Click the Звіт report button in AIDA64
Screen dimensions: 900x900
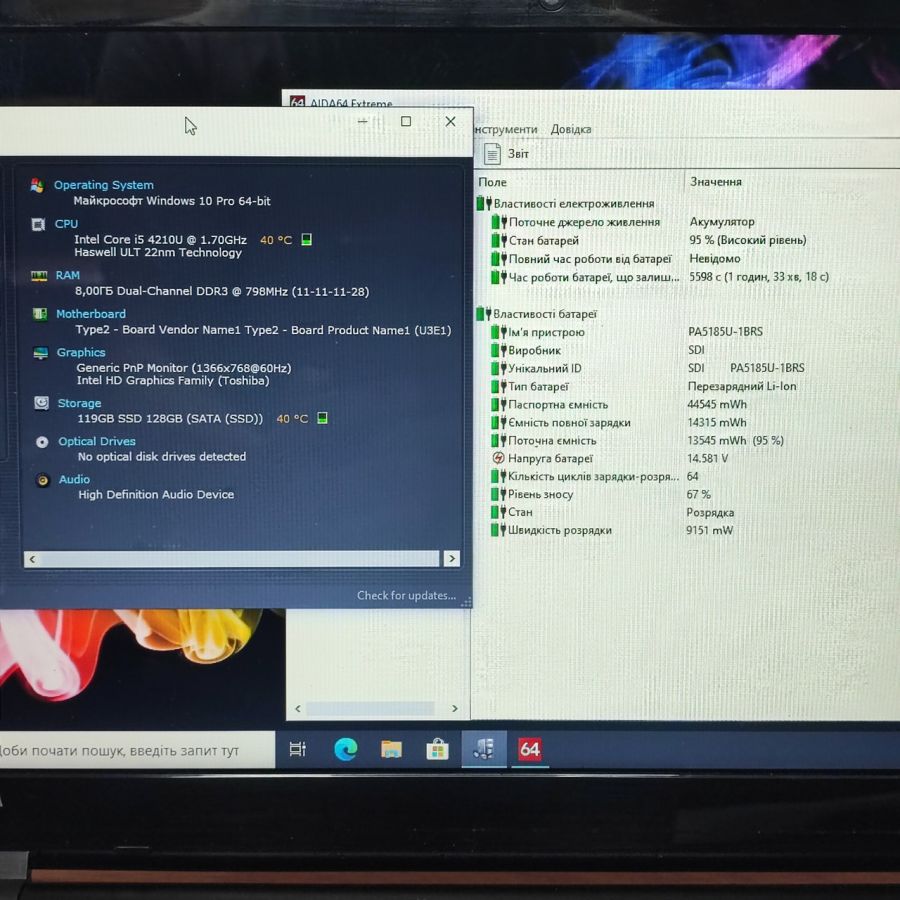tap(506, 154)
